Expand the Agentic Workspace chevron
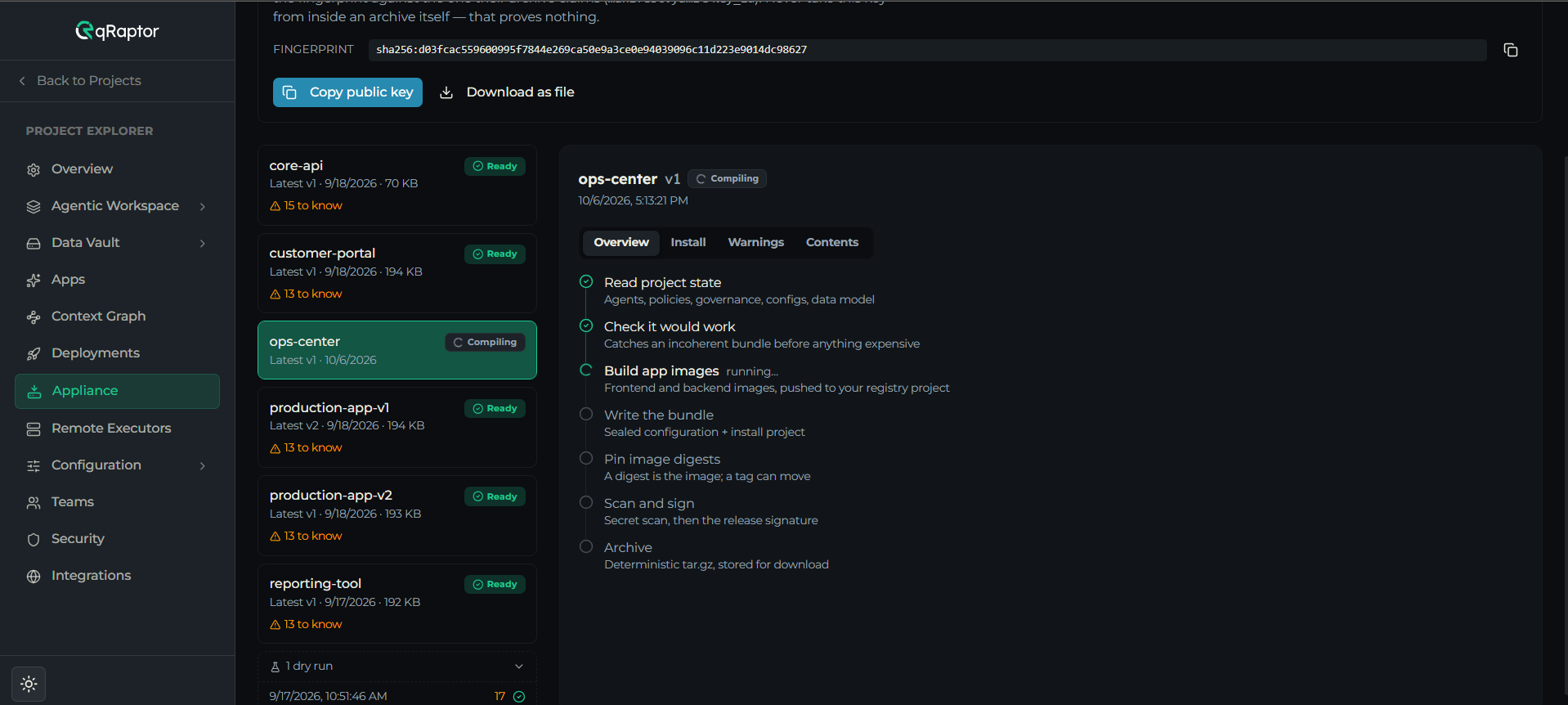The width and height of the screenshot is (1568, 705). click(202, 206)
